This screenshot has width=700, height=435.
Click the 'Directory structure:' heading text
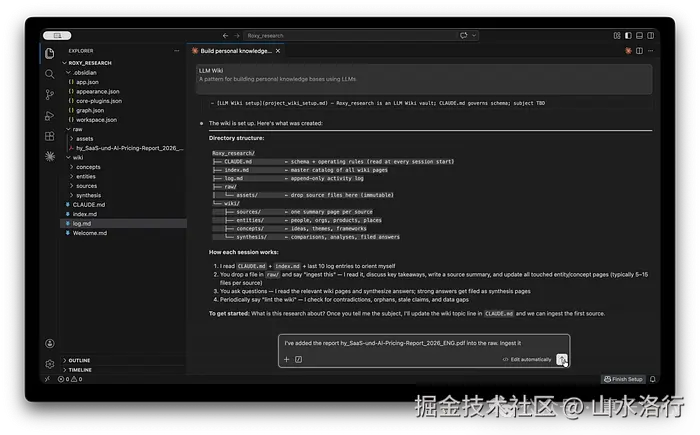[x=236, y=138]
